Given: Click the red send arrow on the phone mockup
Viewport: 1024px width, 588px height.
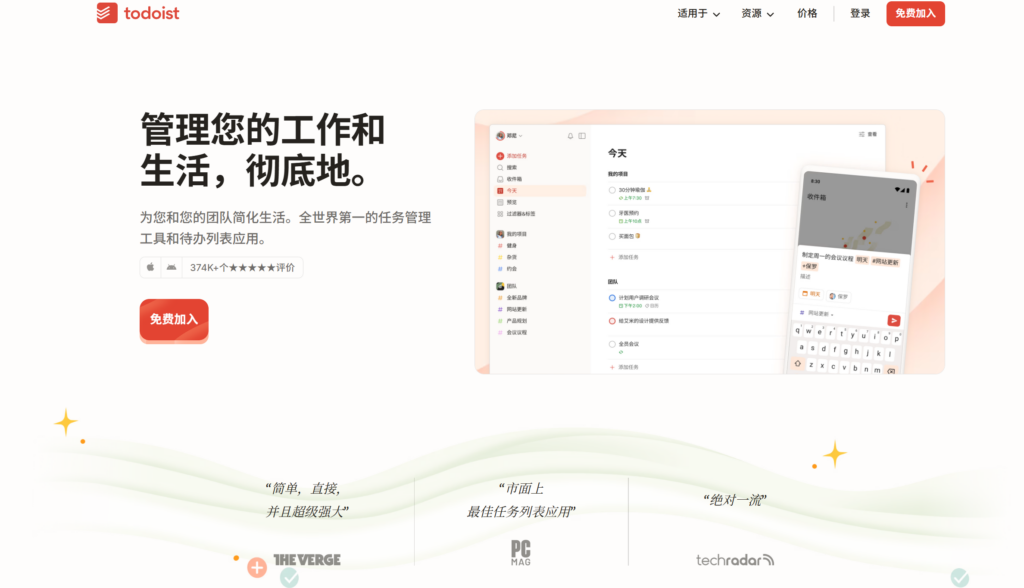Looking at the screenshot, I should (x=894, y=321).
